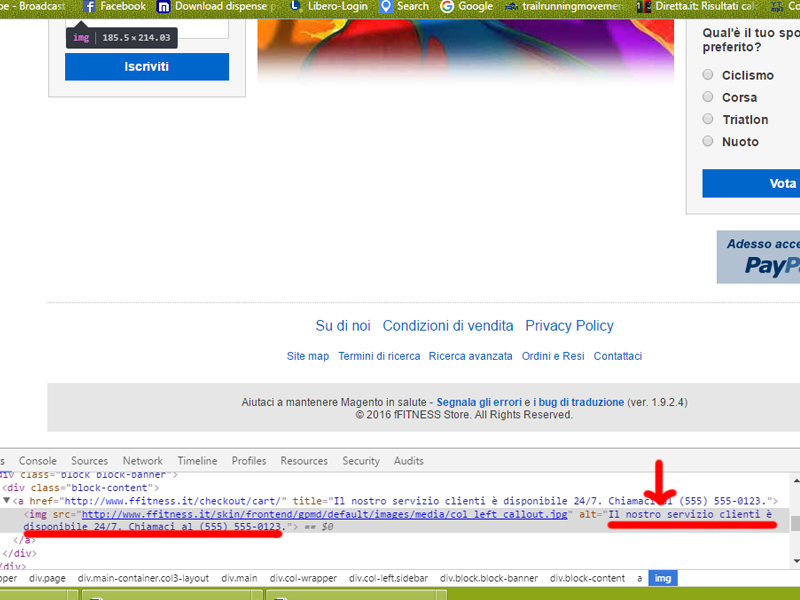Select the Corsa radio button
800x600 pixels.
(x=708, y=97)
